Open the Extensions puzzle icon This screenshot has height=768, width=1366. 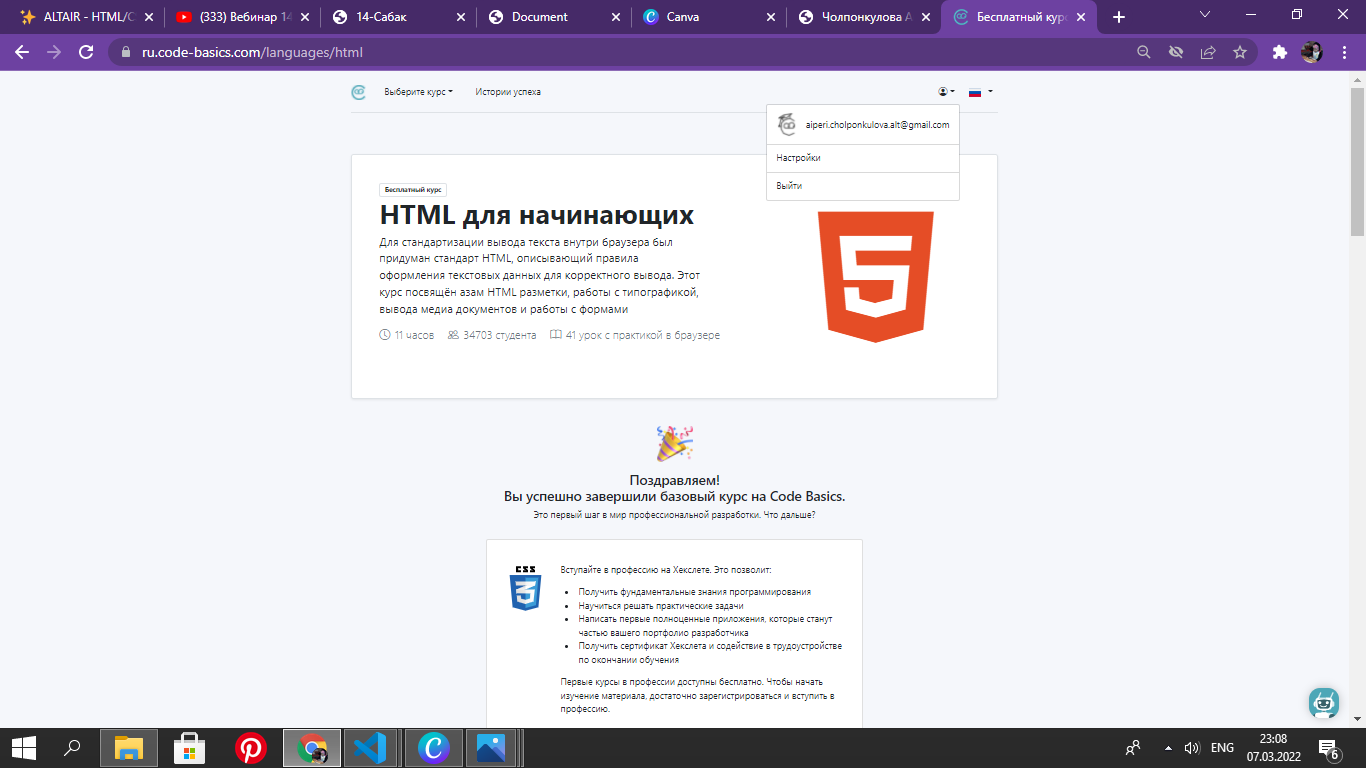[x=1279, y=52]
